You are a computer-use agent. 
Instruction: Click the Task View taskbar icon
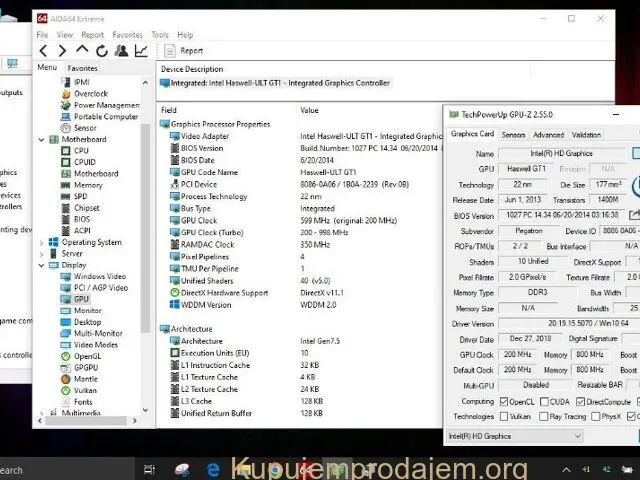[x=149, y=468]
